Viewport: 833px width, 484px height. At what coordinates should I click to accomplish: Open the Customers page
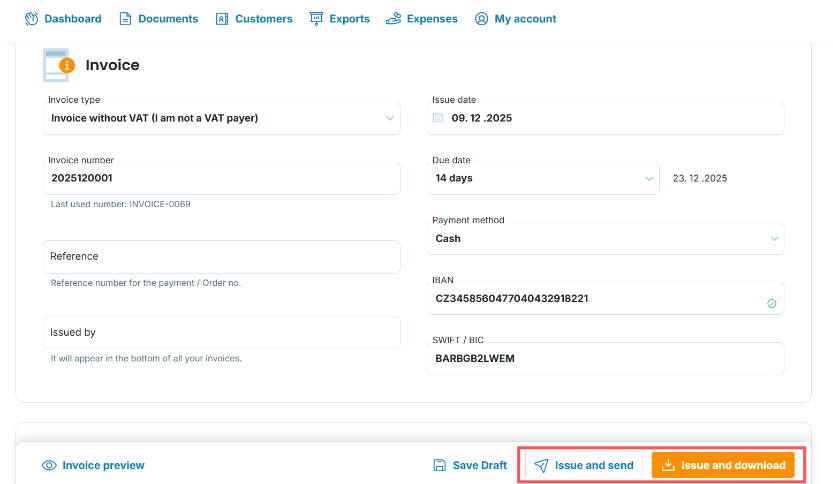click(254, 19)
